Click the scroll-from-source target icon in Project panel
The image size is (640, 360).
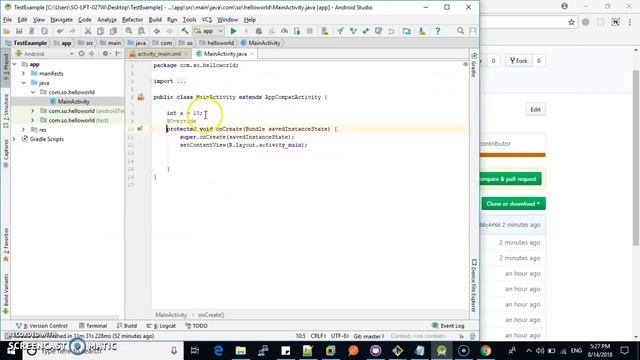82,54
